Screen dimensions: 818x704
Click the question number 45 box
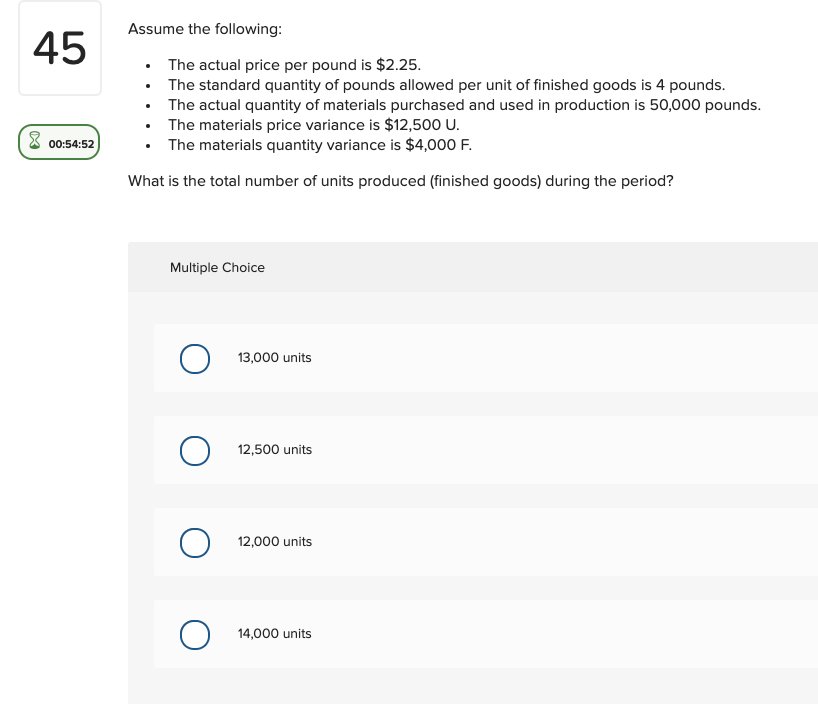tap(59, 47)
